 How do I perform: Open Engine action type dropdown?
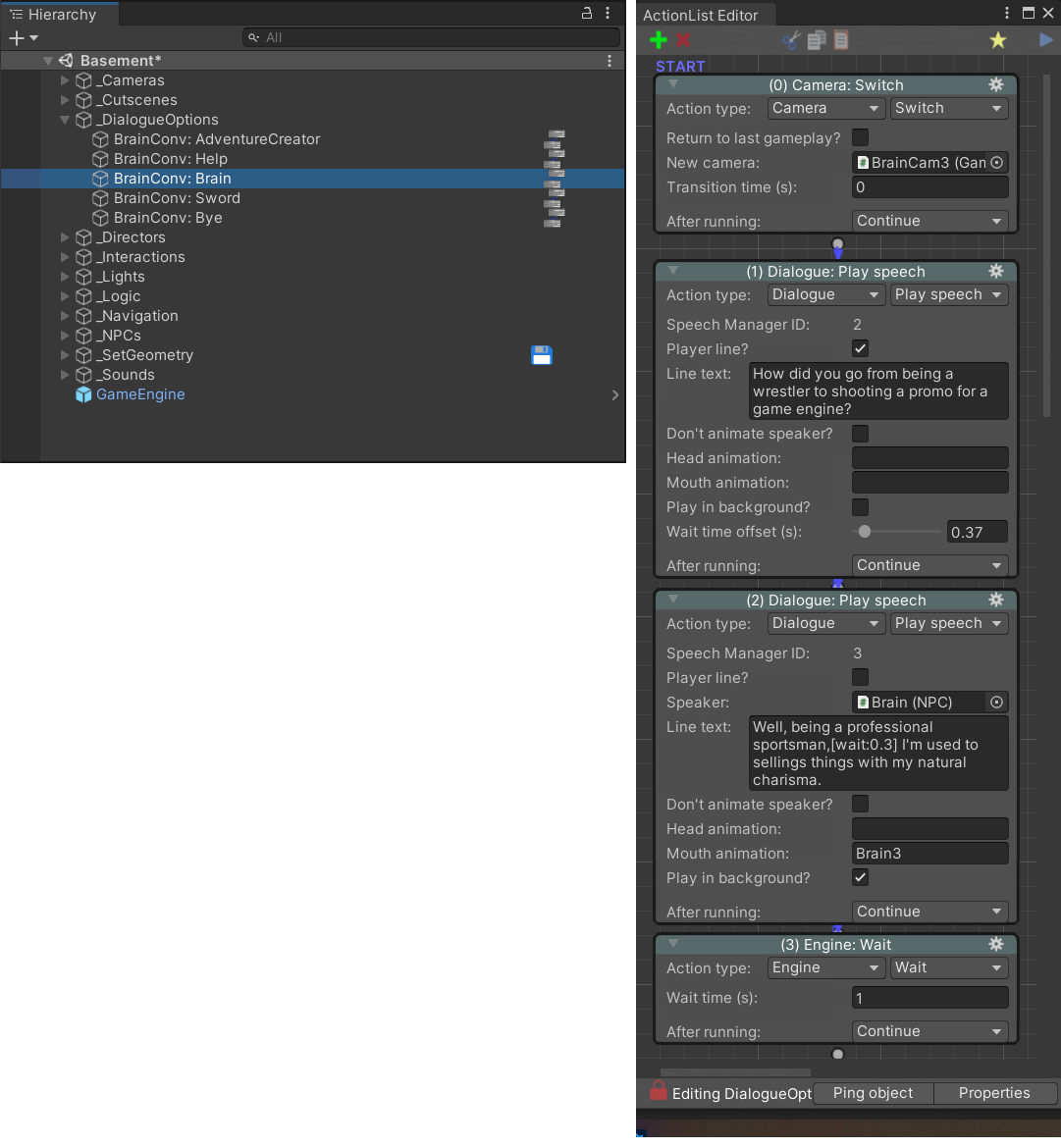point(826,967)
